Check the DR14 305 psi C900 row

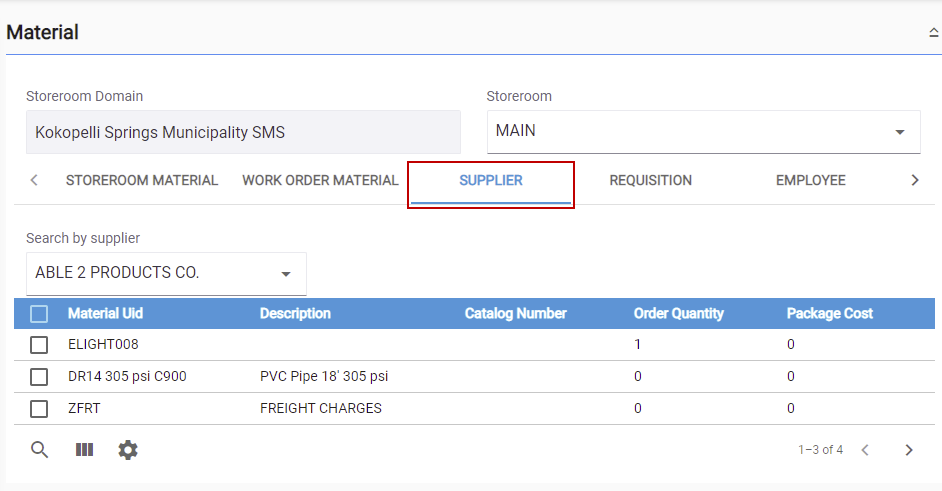[39, 377]
